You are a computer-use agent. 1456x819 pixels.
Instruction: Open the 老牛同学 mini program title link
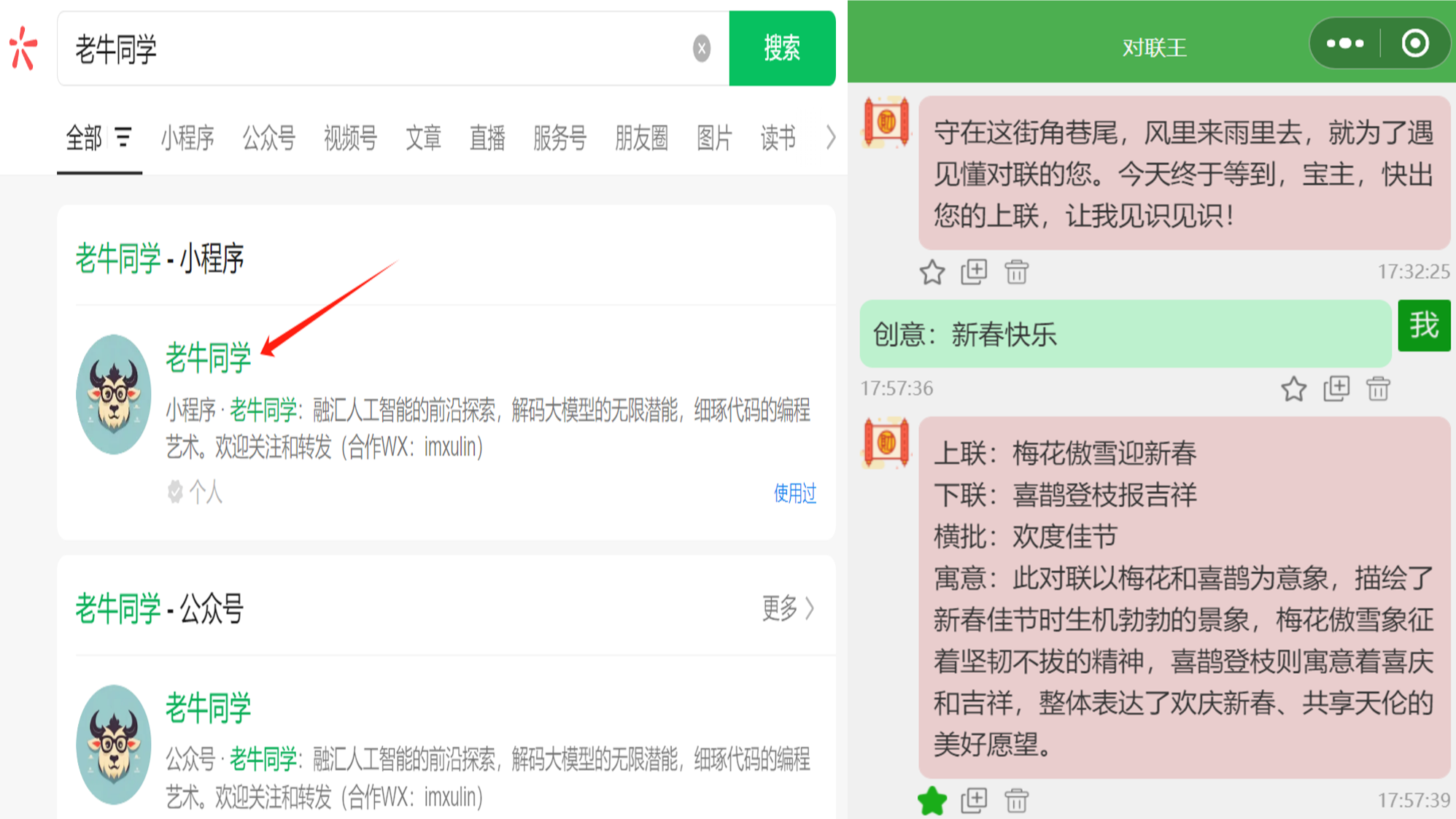208,357
